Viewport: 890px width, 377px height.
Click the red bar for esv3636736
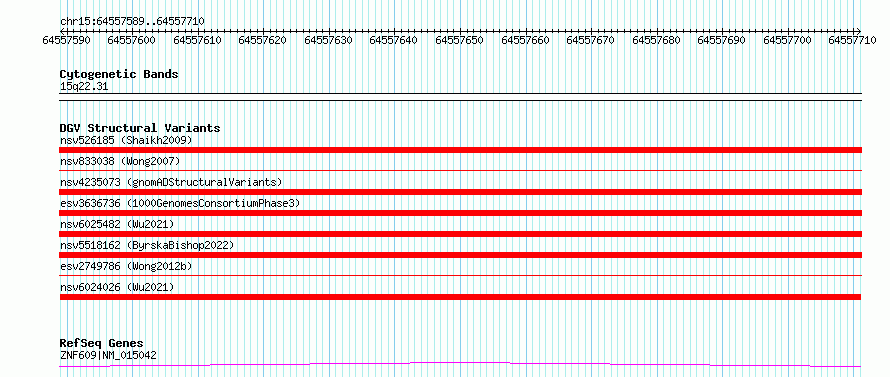click(x=460, y=213)
